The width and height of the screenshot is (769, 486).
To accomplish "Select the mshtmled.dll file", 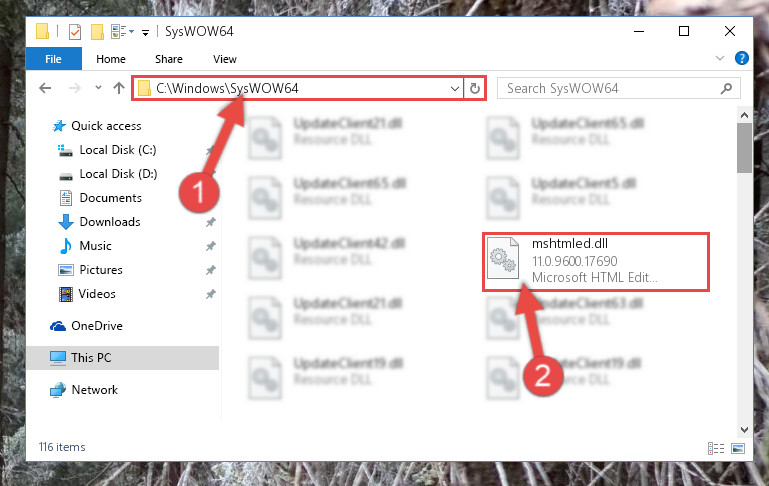I will [x=595, y=261].
